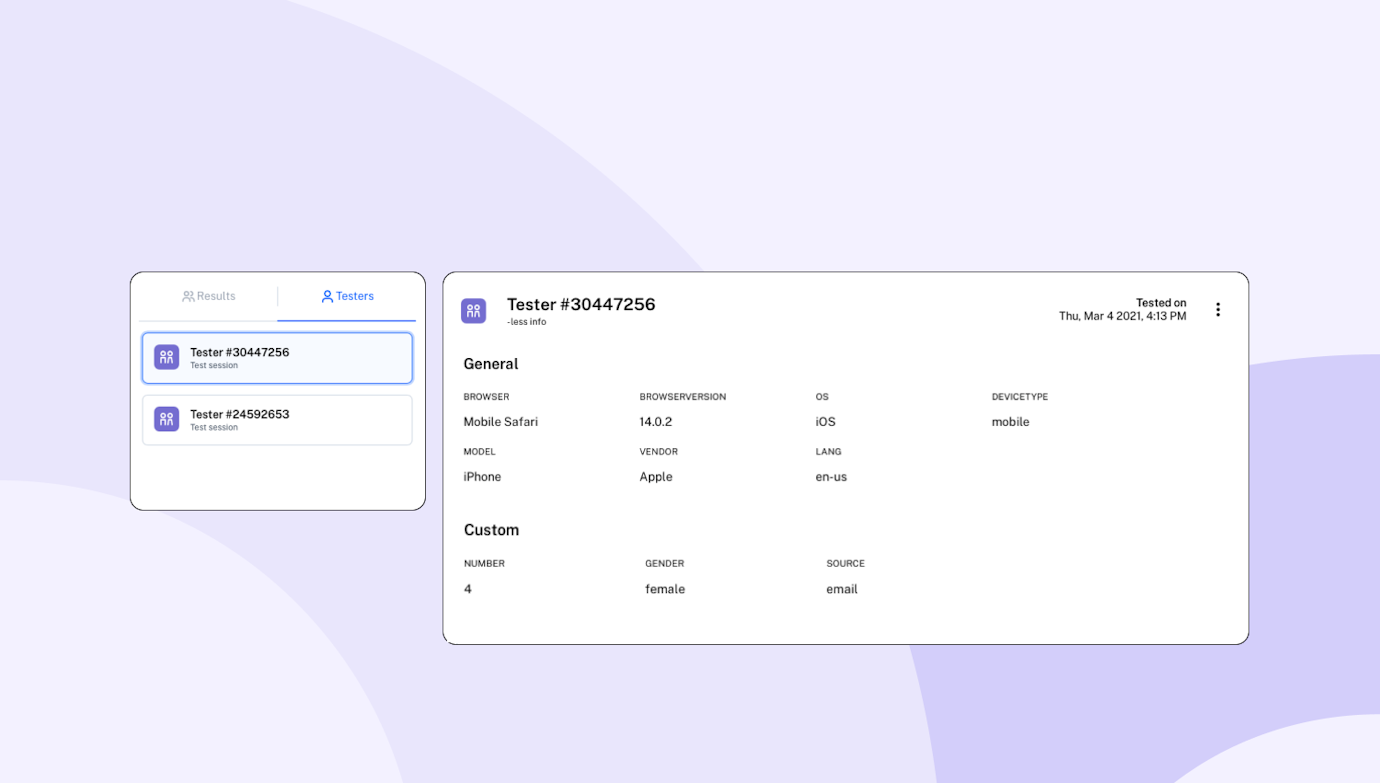The image size is (1380, 783).
Task: Click the Testers tab person icon
Action: click(x=327, y=296)
